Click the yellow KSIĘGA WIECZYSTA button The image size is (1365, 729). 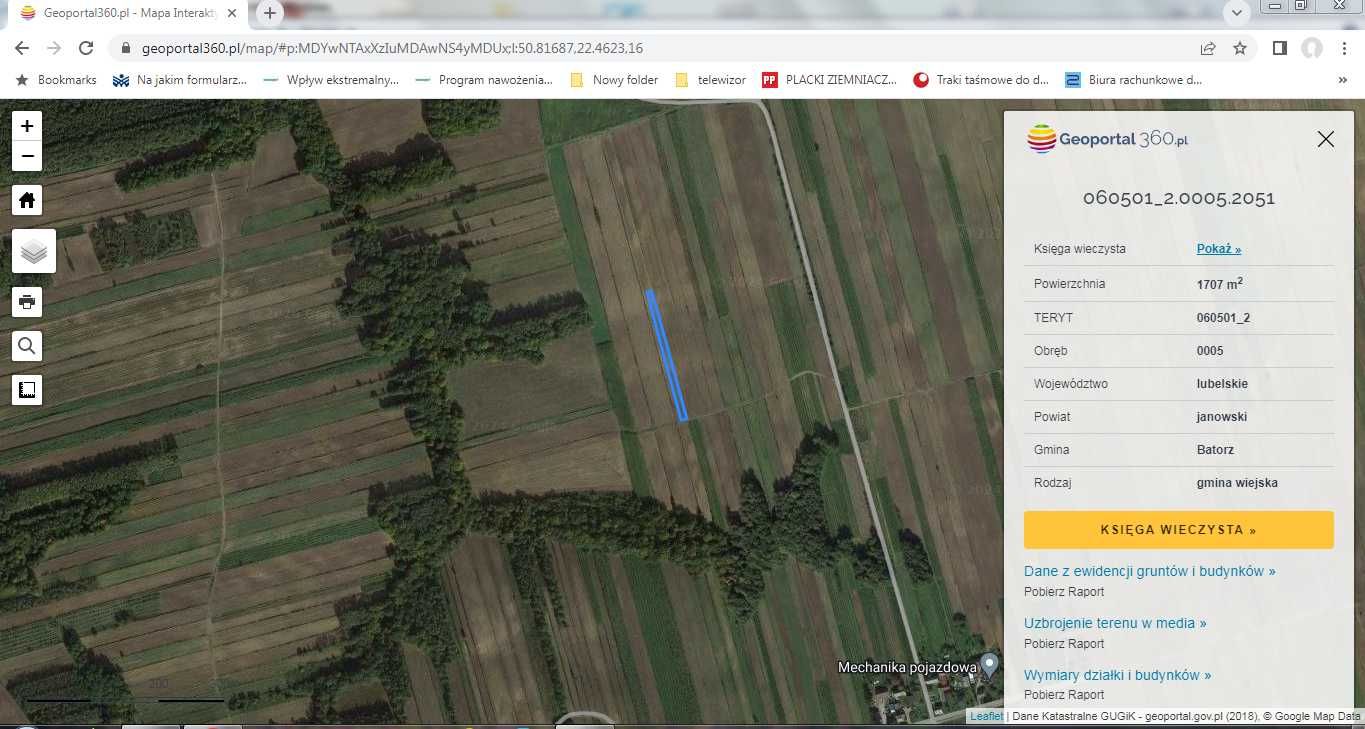coord(1178,530)
